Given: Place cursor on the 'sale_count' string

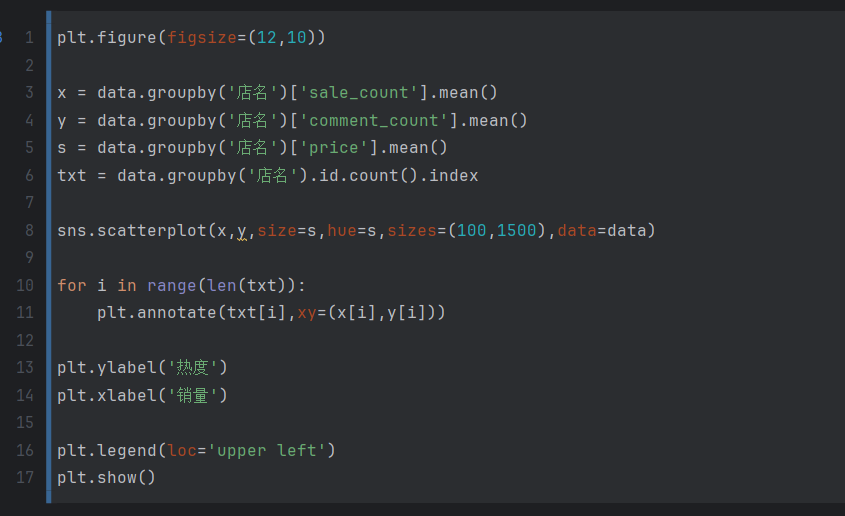Looking at the screenshot, I should [358, 93].
